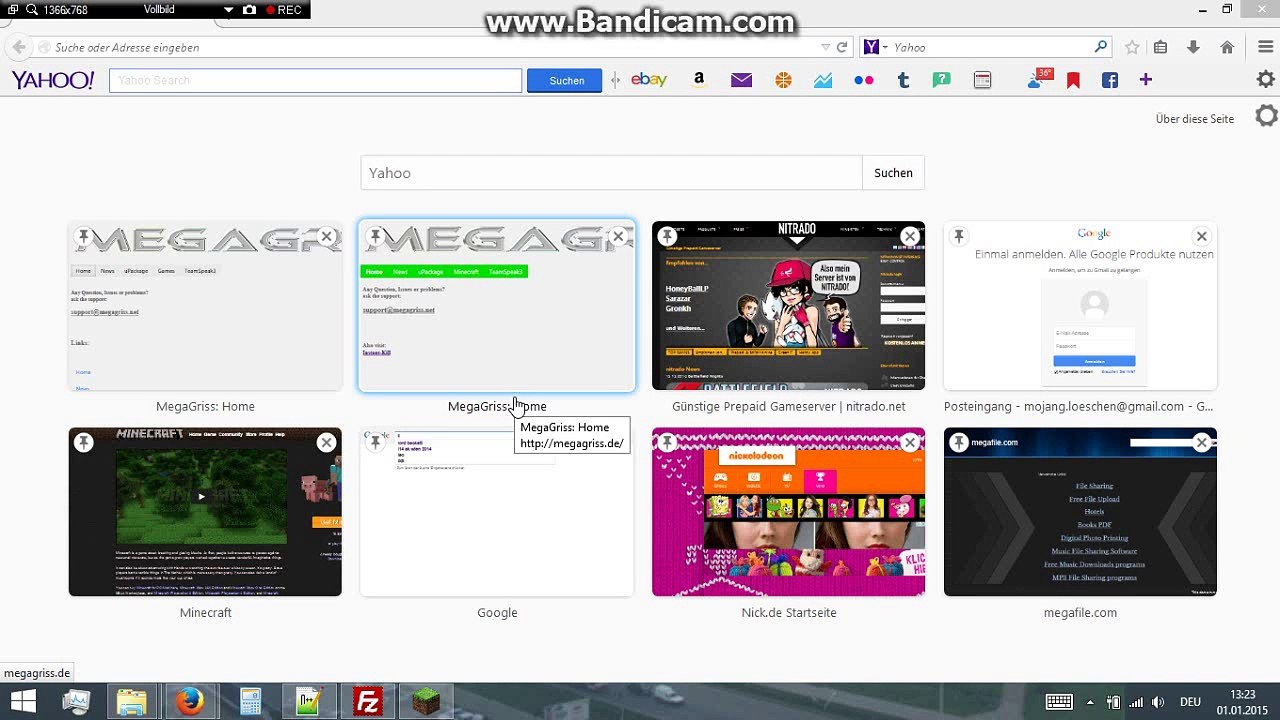Pin the Google tile
Image resolution: width=1280 pixels, height=720 pixels.
click(x=375, y=443)
